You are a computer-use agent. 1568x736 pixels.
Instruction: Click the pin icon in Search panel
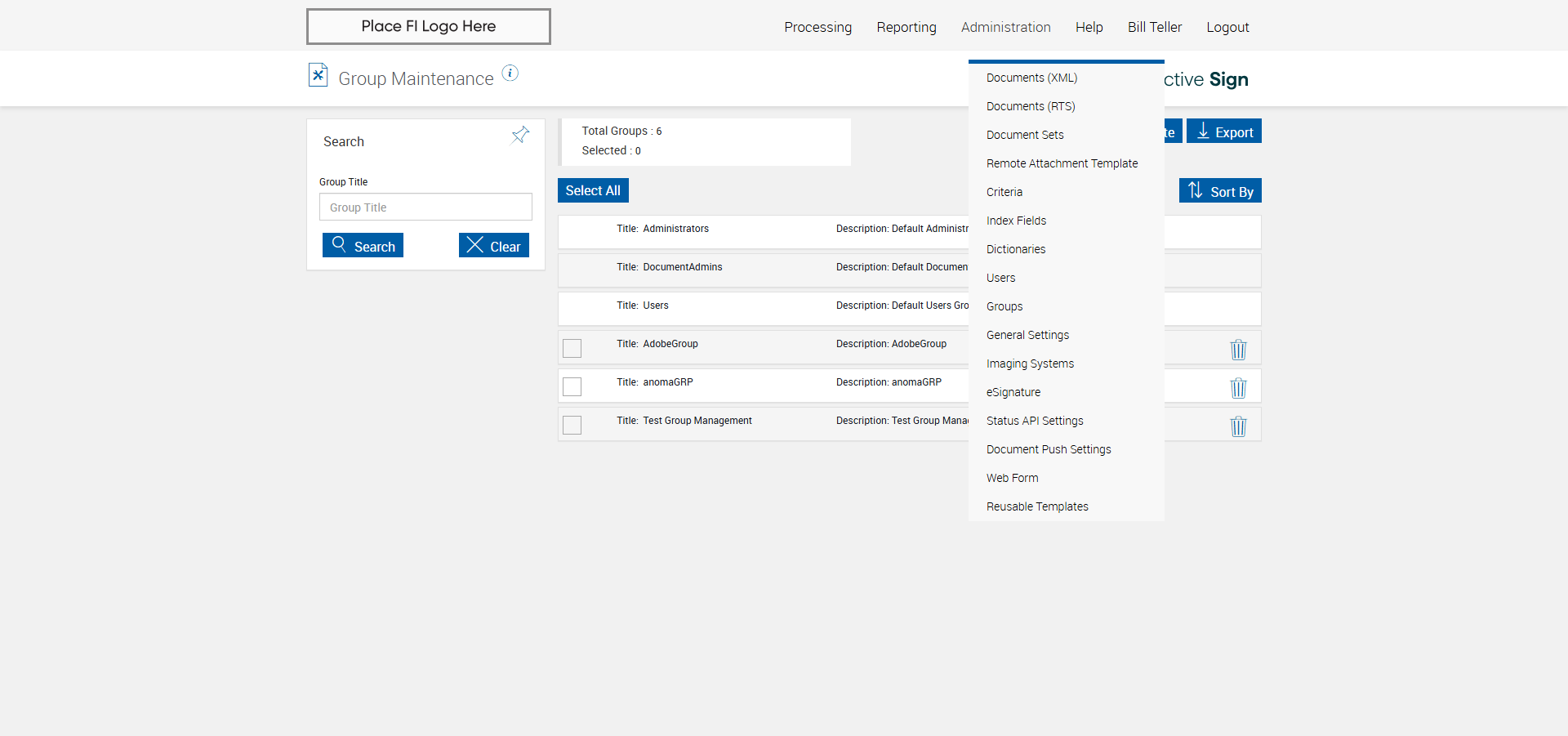(x=520, y=135)
